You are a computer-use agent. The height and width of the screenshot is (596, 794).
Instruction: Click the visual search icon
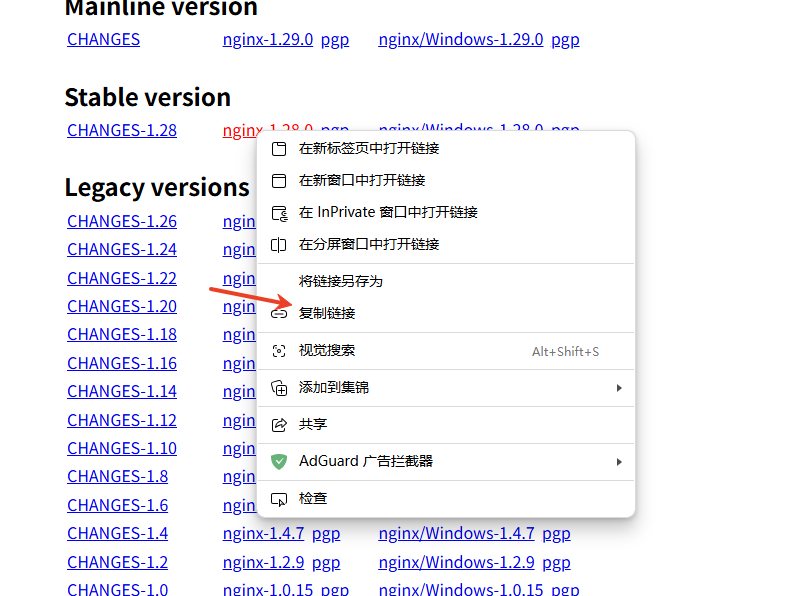279,351
